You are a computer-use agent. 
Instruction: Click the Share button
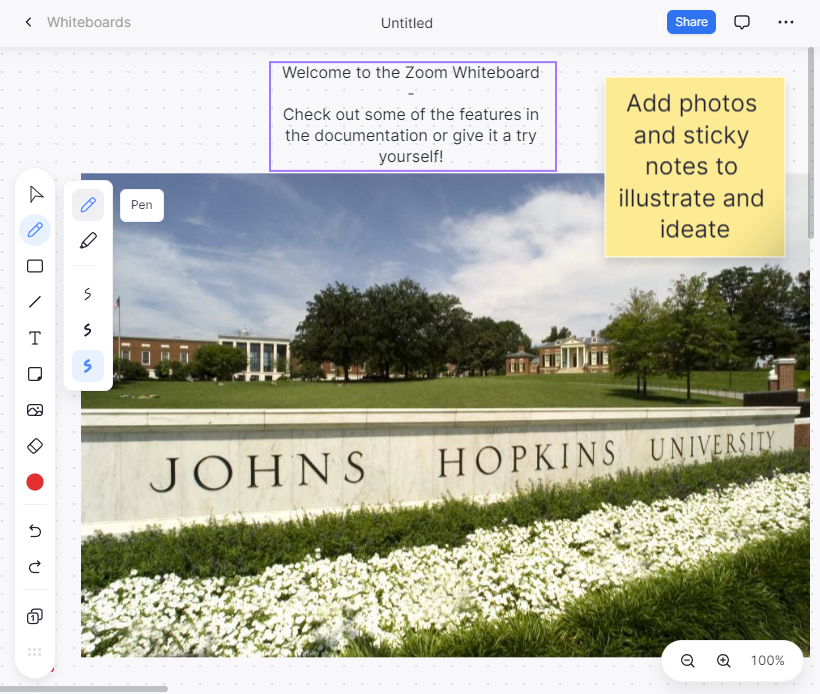click(691, 22)
